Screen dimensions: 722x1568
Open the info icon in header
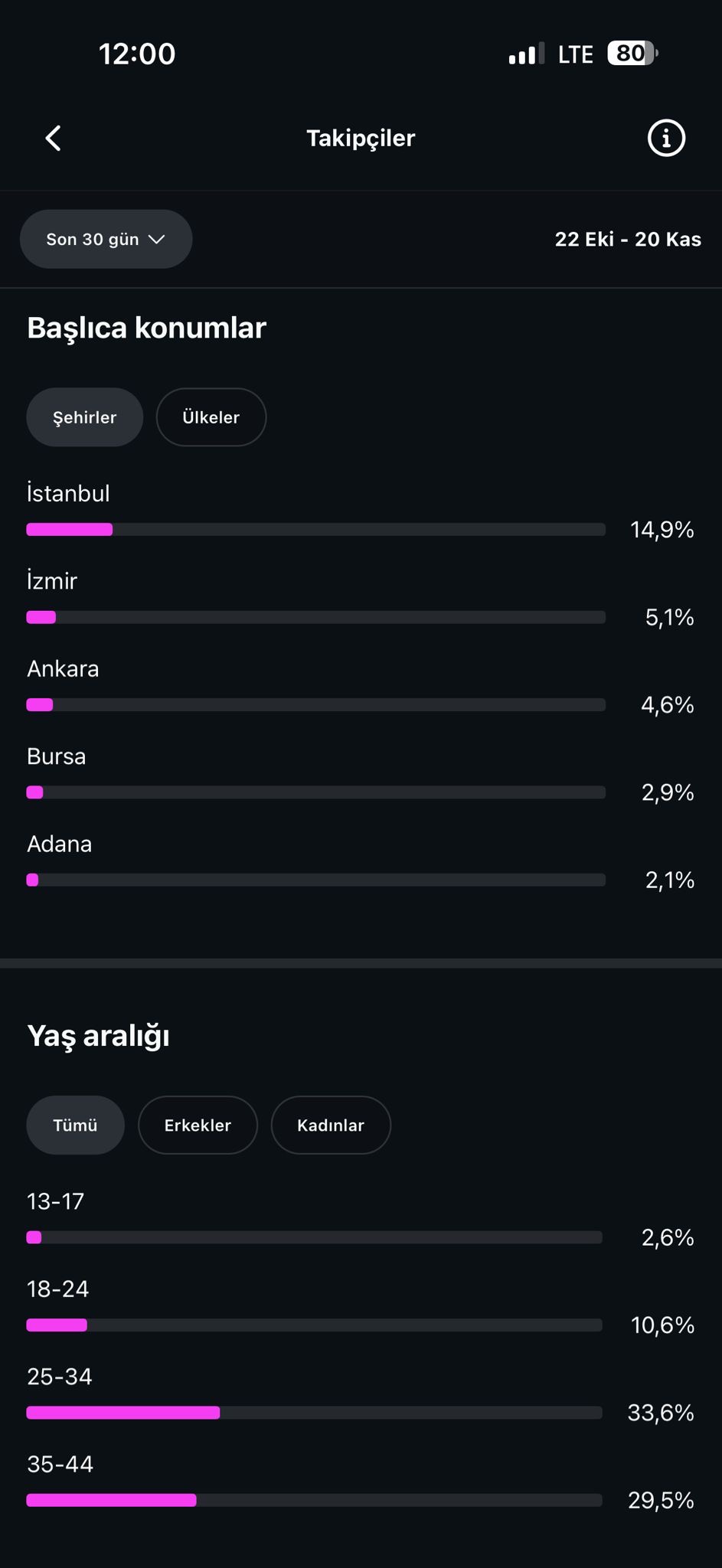(666, 139)
